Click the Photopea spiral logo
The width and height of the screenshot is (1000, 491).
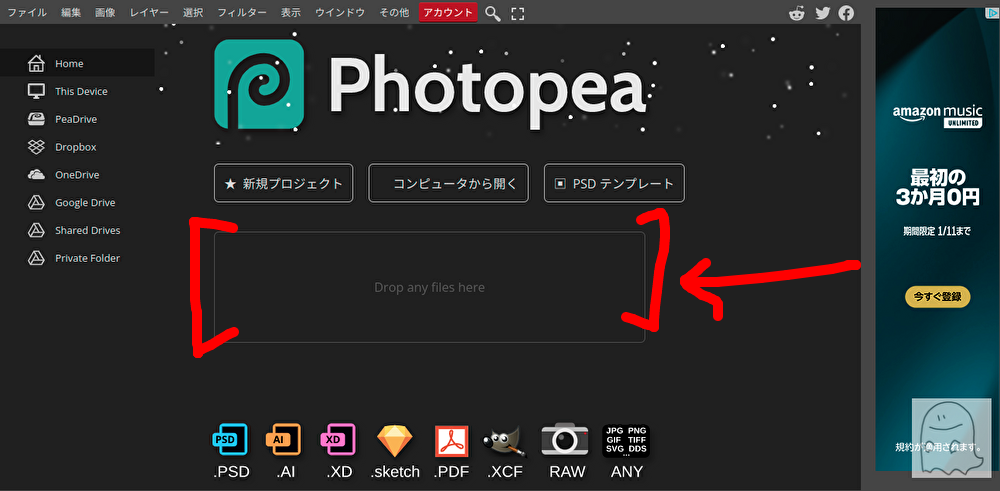point(259,84)
